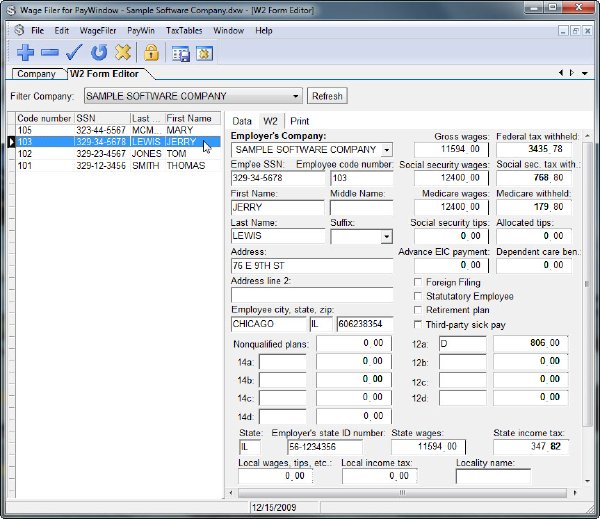Switch to the Company tab
The image size is (600, 519).
37,74
